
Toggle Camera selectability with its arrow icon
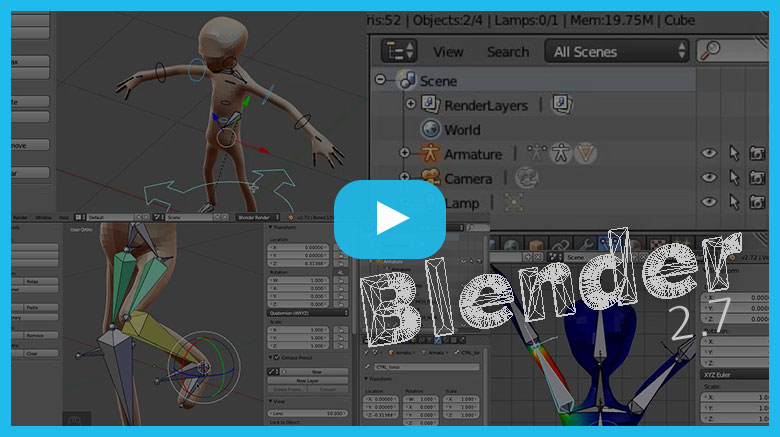pos(734,178)
